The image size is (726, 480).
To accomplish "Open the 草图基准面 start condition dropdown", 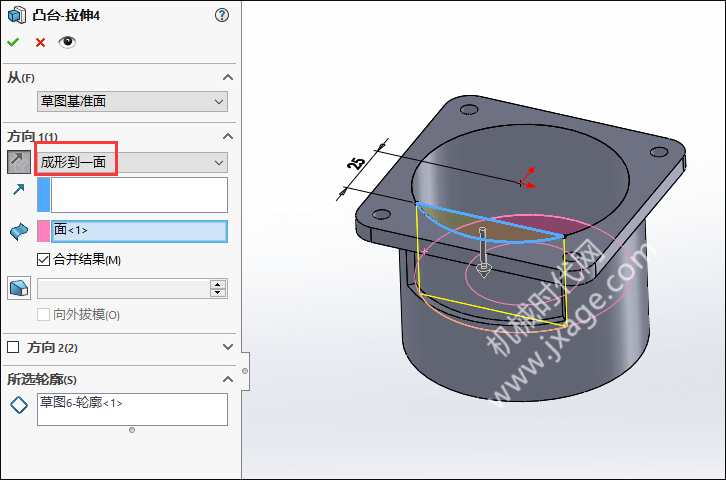I will [132, 101].
